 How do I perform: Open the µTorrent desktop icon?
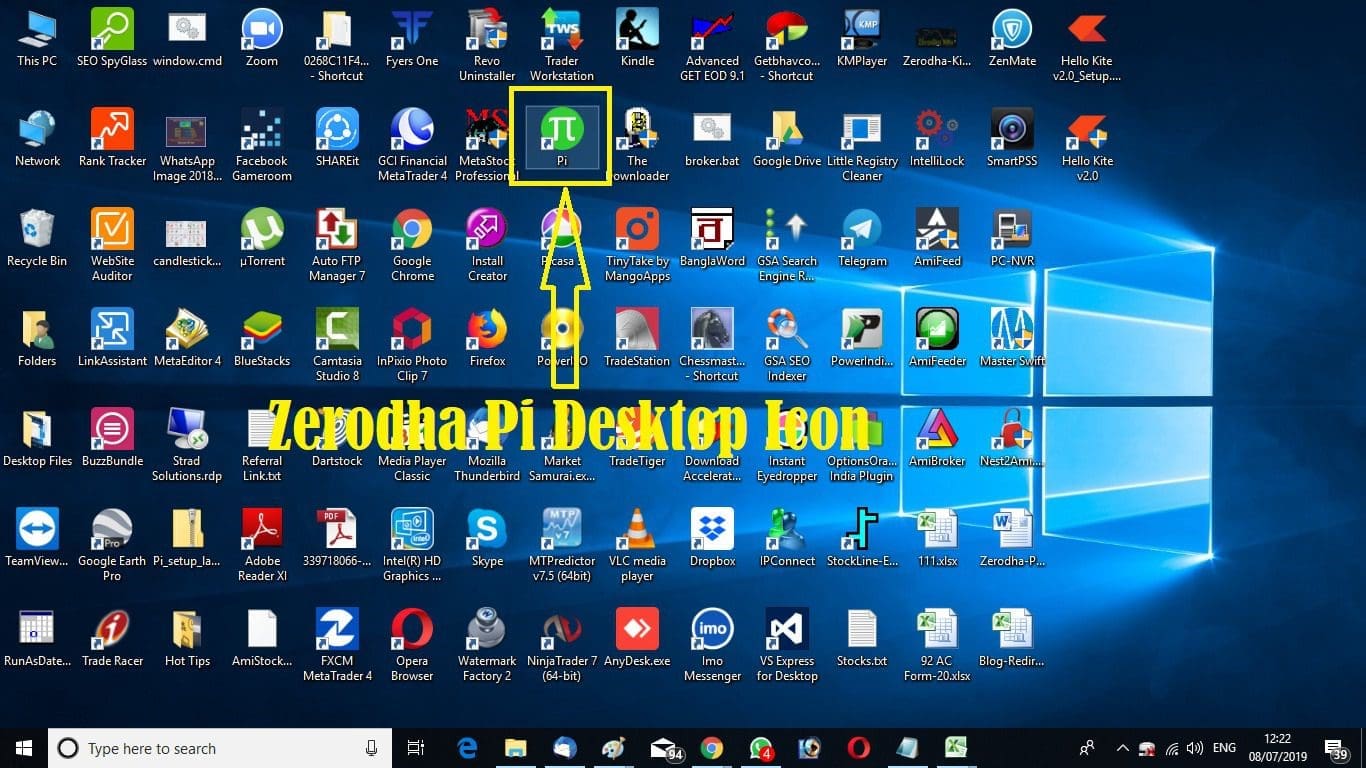[x=262, y=237]
